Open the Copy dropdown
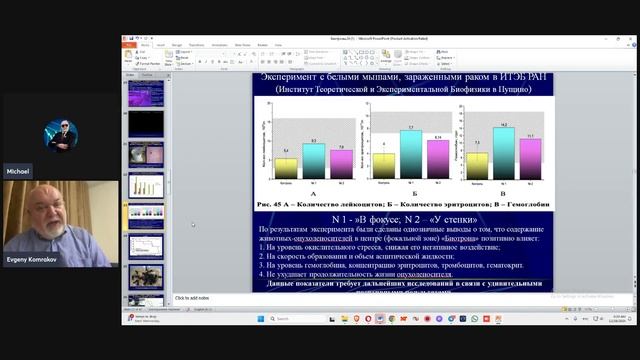Screen dimensions: 640x360 142,58
